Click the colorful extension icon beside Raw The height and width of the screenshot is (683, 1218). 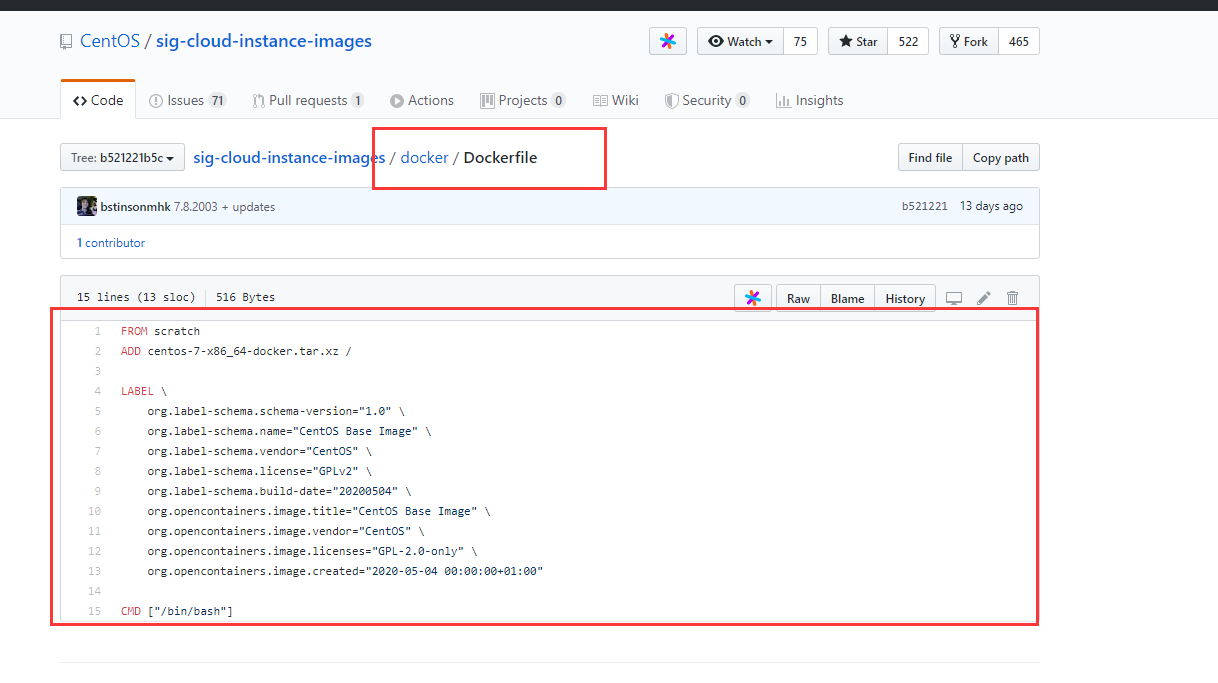click(x=753, y=298)
